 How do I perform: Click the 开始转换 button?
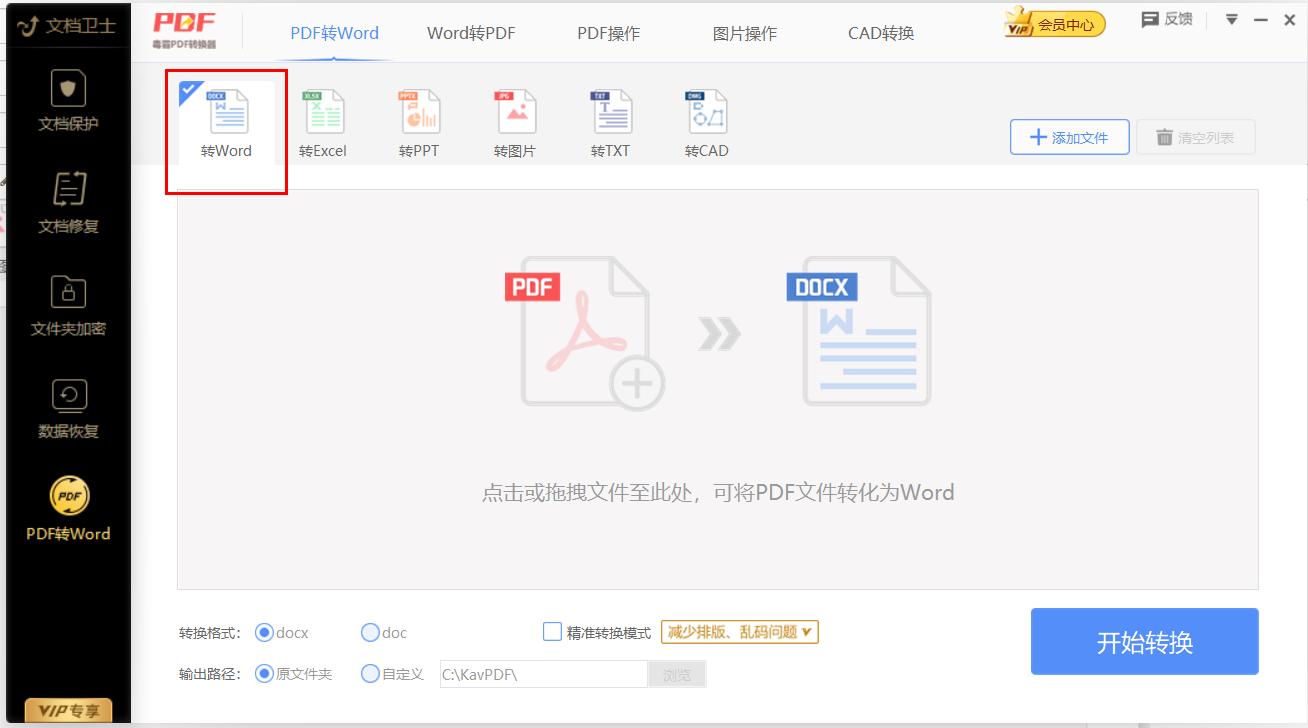[x=1144, y=642]
